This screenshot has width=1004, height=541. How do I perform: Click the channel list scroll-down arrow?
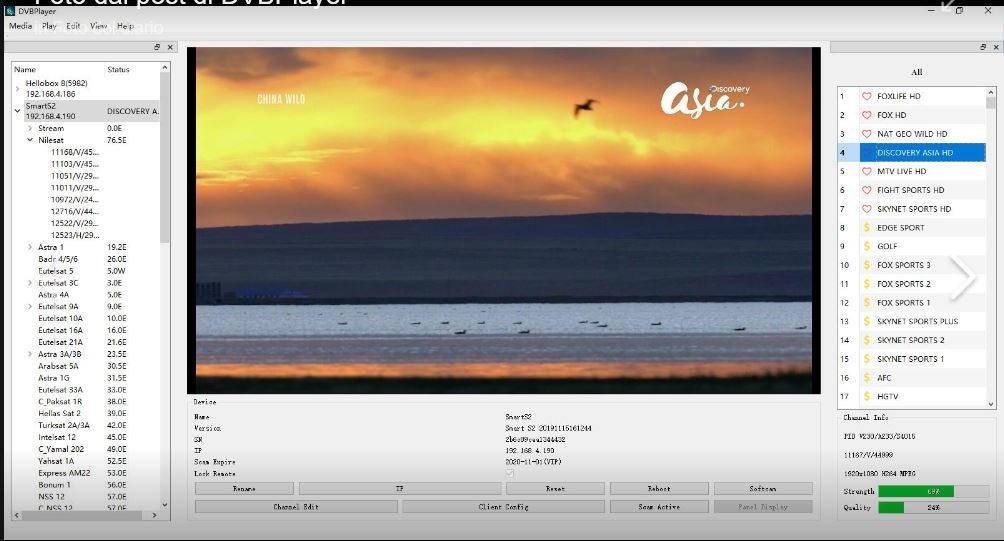click(x=991, y=404)
